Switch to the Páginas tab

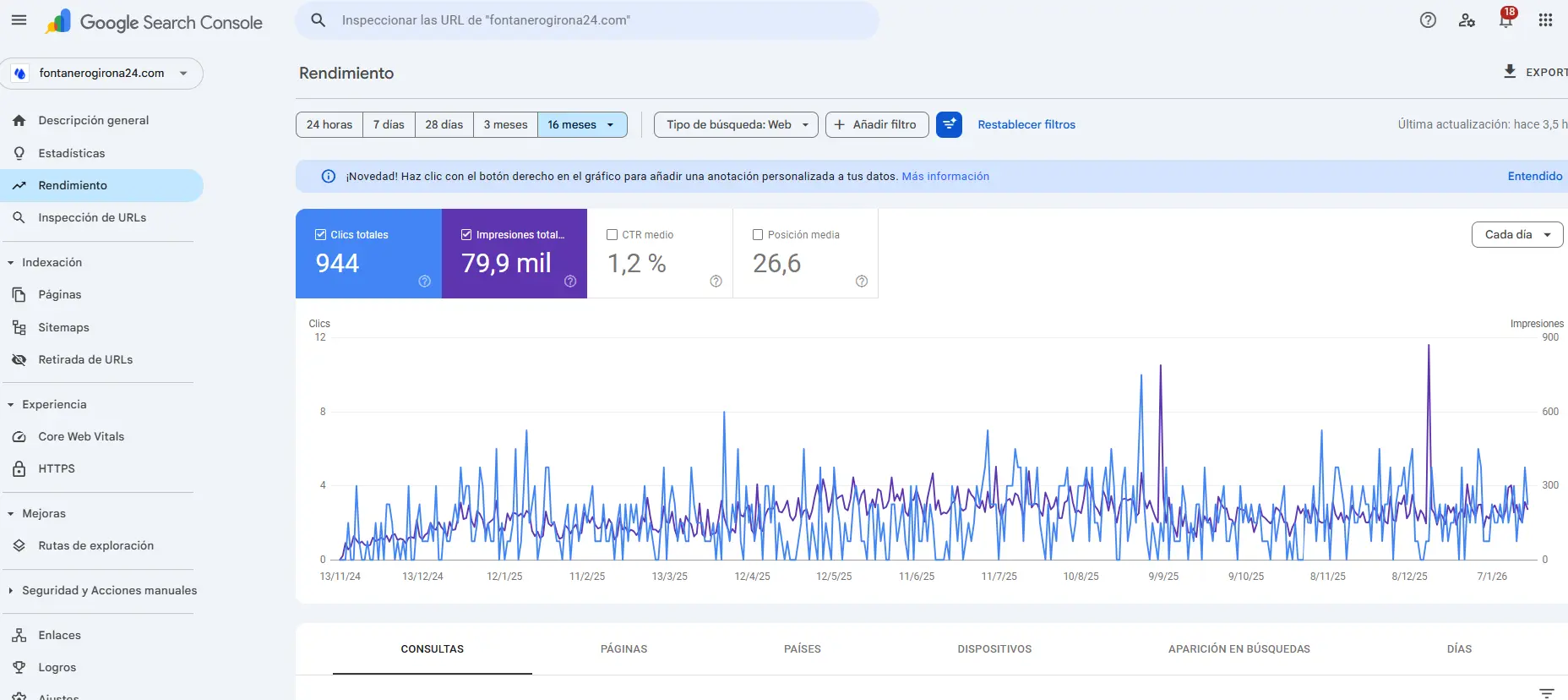point(623,648)
